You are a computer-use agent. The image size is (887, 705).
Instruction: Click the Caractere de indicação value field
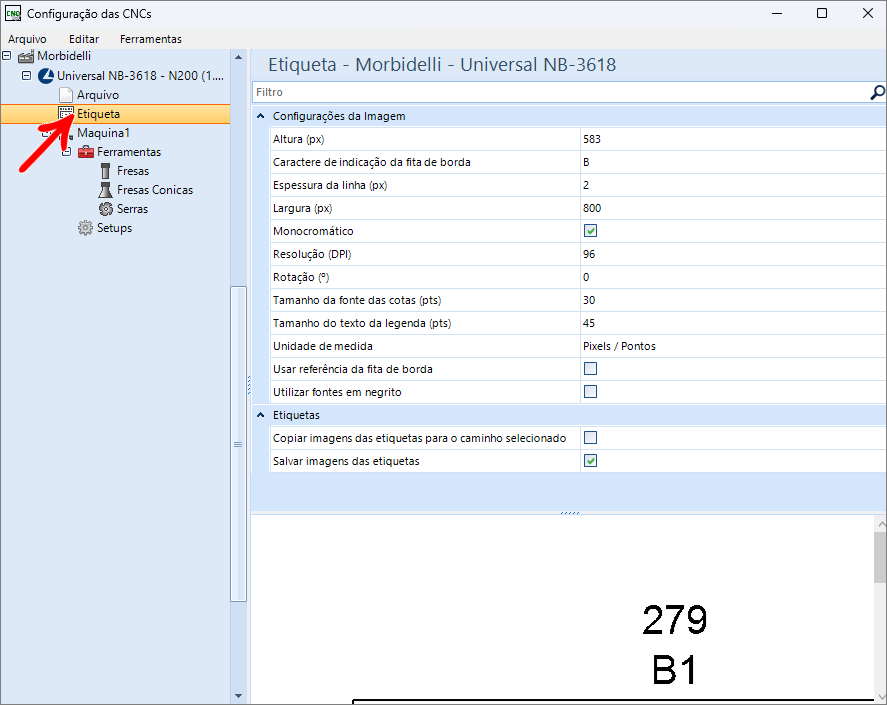733,162
